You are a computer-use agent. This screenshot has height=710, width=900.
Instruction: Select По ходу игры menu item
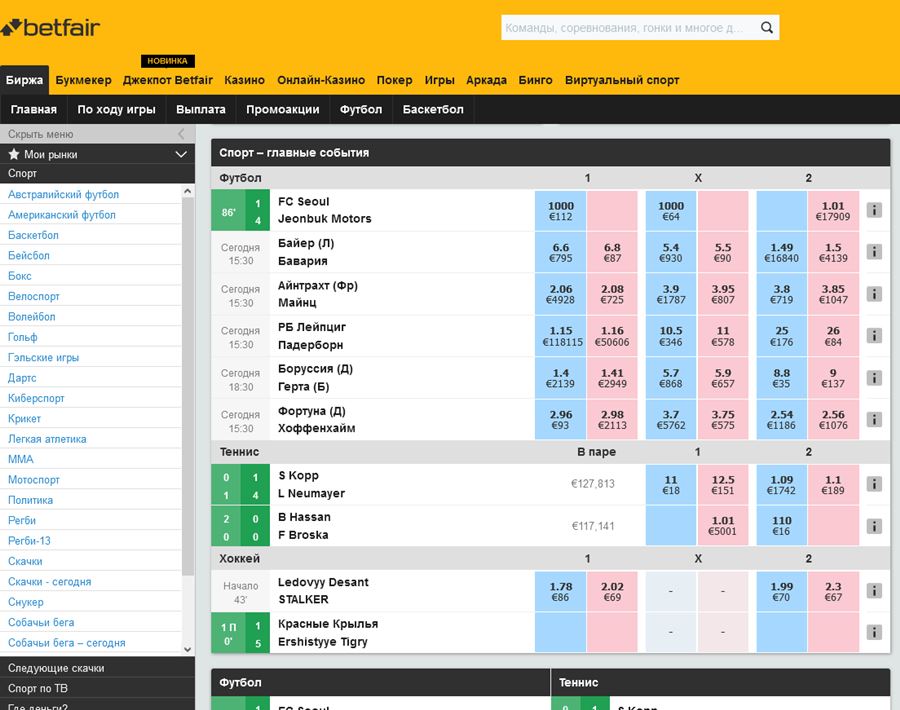pos(117,109)
